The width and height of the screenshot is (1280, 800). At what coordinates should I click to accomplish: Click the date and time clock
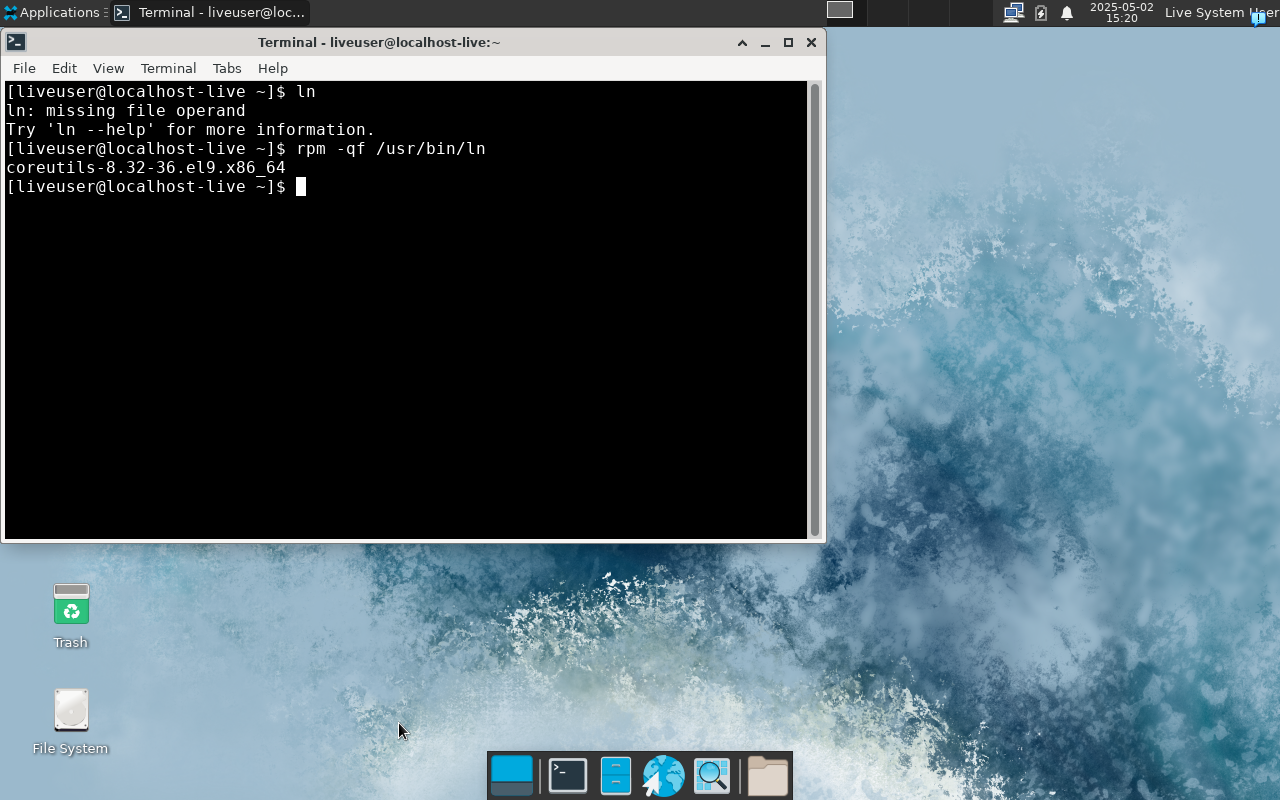1121,13
